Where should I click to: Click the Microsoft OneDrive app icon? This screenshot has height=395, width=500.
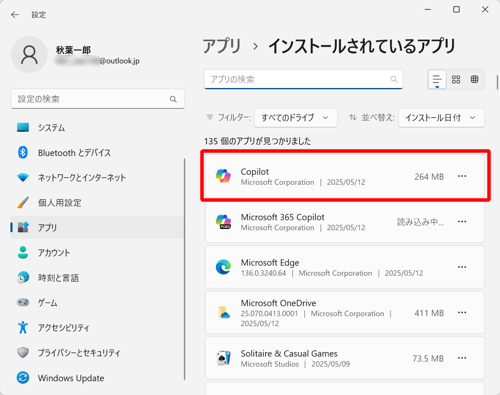coord(223,313)
